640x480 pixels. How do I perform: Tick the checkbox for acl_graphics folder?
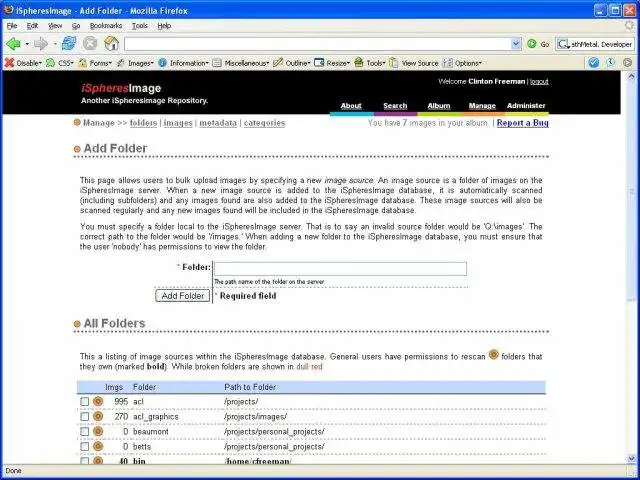84,417
